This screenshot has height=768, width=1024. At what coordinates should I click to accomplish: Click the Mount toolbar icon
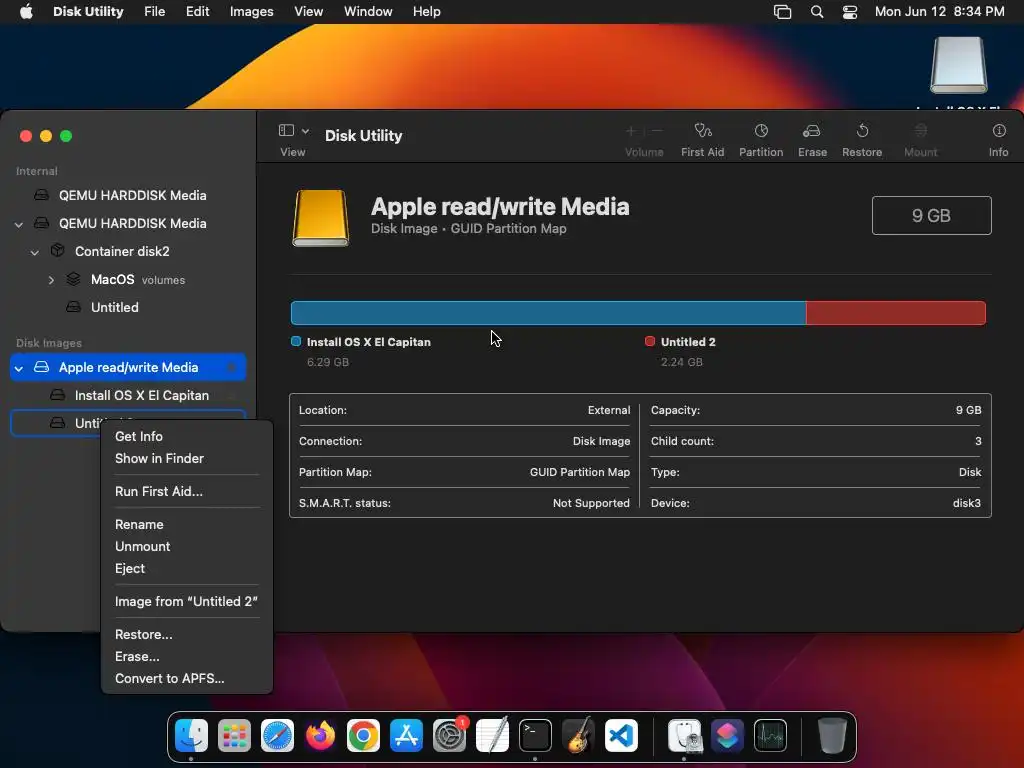click(920, 131)
